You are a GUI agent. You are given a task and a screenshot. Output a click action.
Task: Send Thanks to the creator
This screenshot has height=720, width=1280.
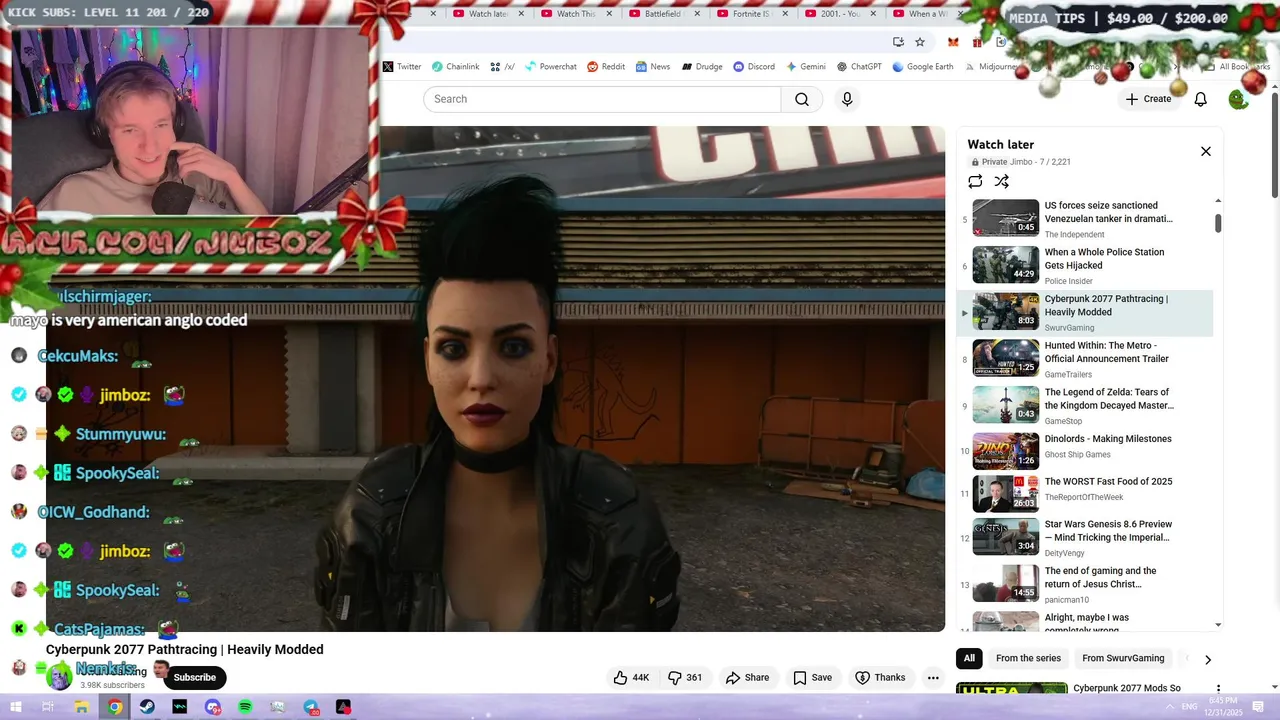880,677
